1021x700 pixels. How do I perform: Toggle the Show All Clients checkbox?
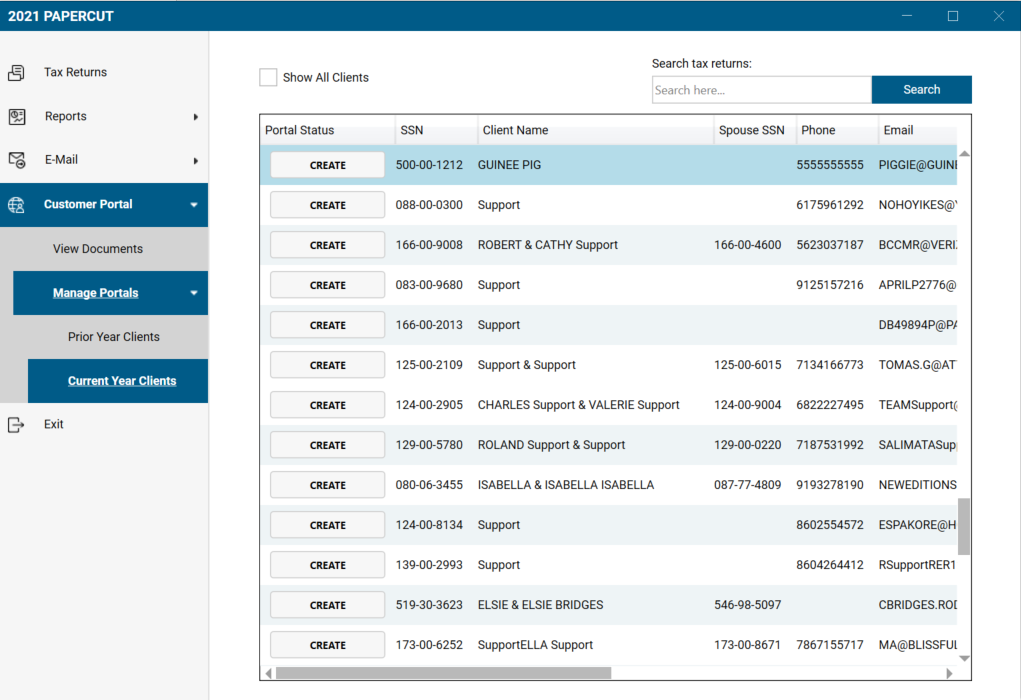coord(268,77)
